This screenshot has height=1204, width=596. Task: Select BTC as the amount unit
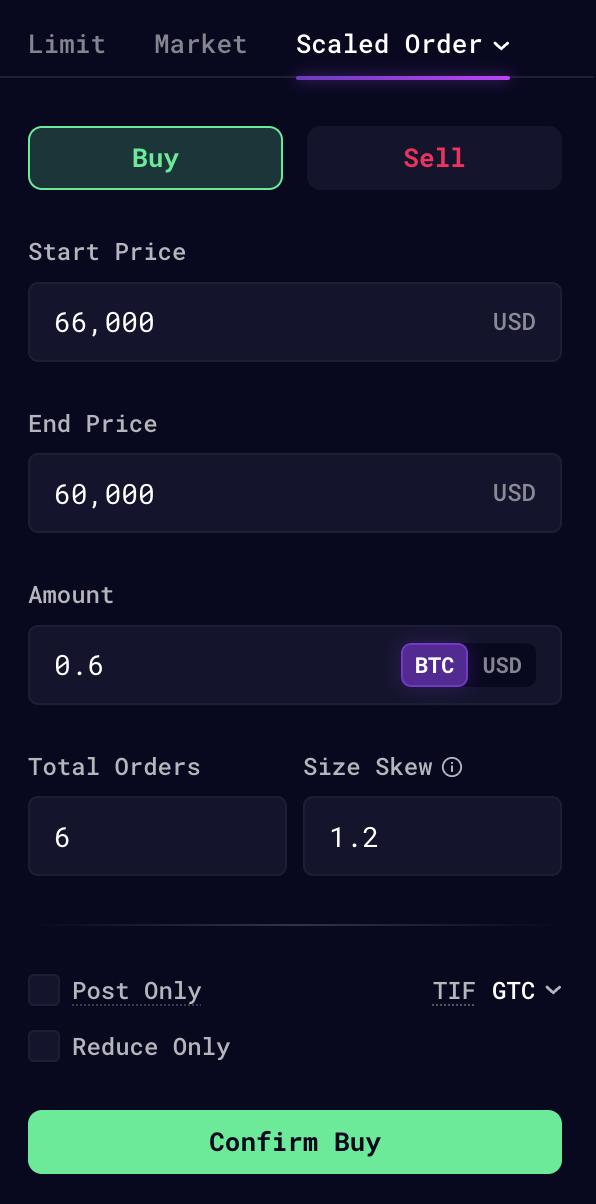(434, 665)
